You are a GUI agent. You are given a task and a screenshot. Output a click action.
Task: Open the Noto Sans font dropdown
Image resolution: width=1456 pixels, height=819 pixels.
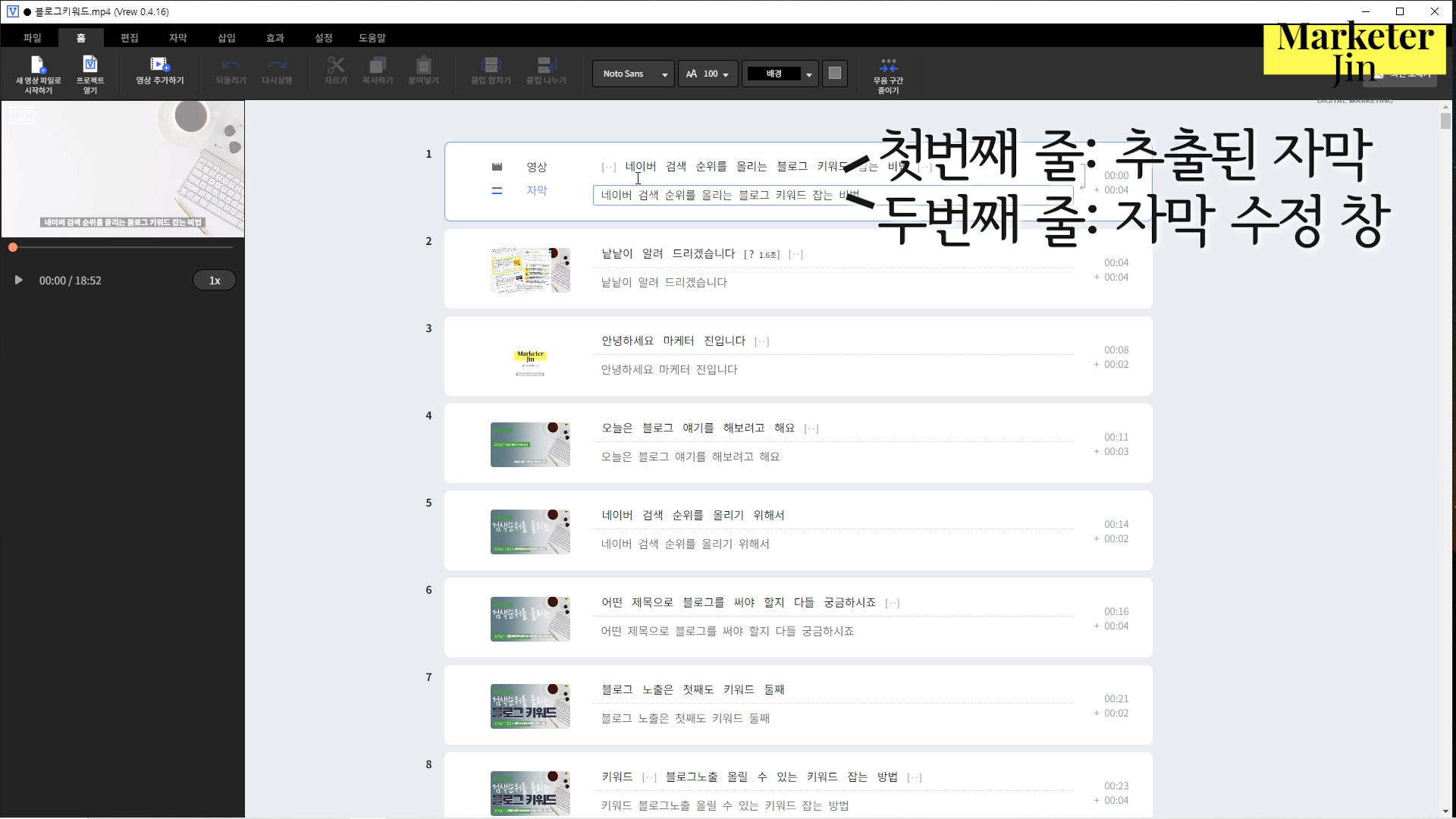click(633, 74)
